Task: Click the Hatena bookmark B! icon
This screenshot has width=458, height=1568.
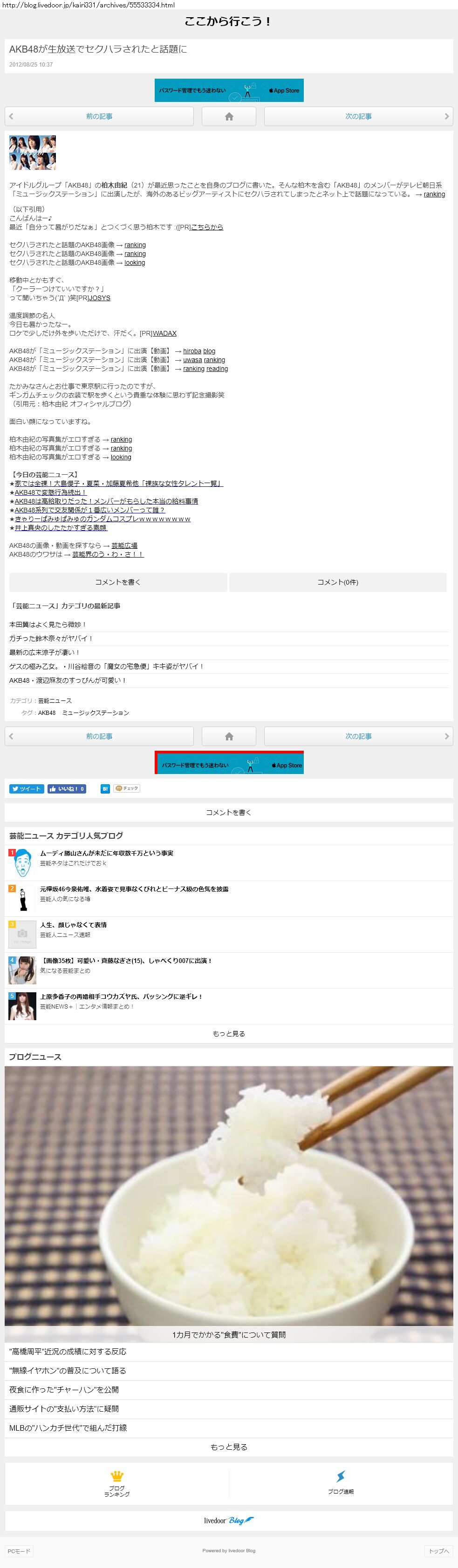Action: pos(105,788)
